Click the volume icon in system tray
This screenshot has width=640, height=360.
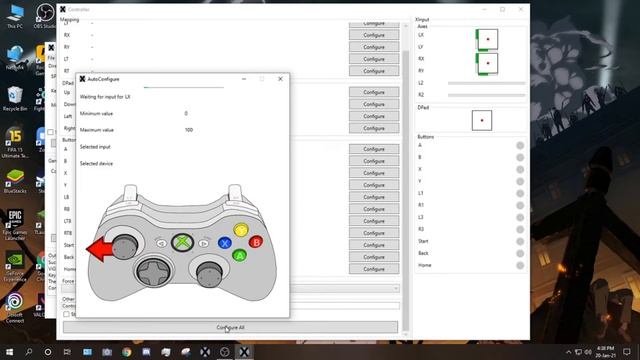click(x=588, y=352)
